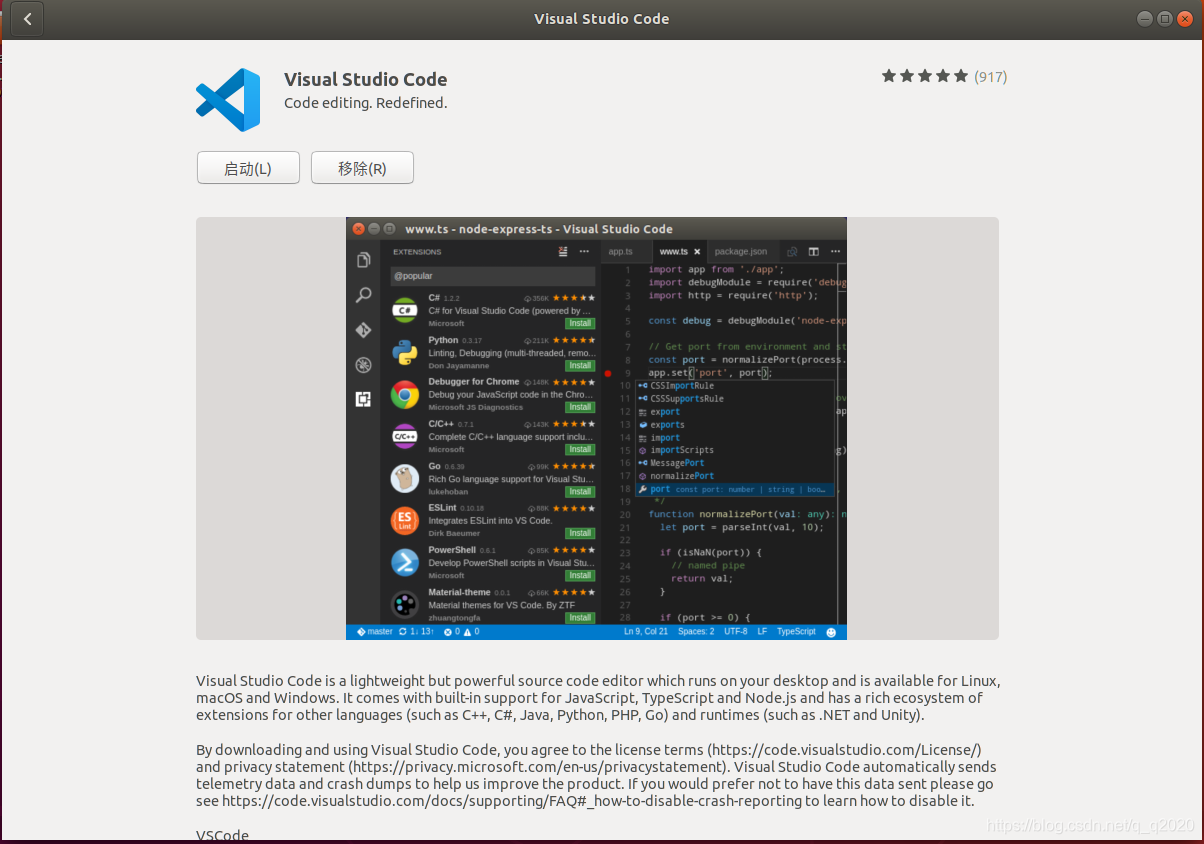The height and width of the screenshot is (844, 1204).
Task: Click the "lightweight but powerful source code editor" paragraph
Action: [x=598, y=698]
